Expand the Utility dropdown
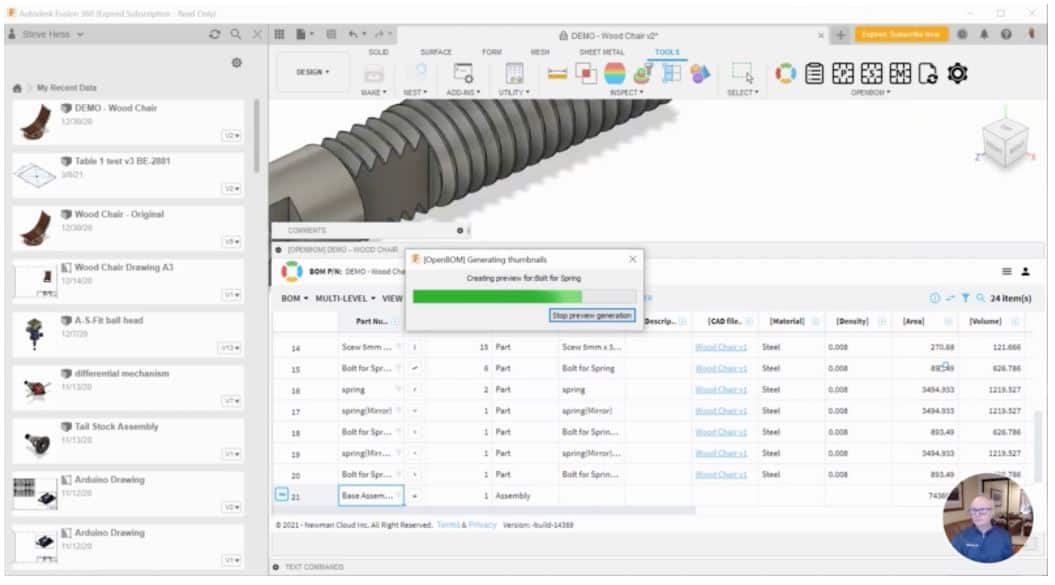 point(514,92)
